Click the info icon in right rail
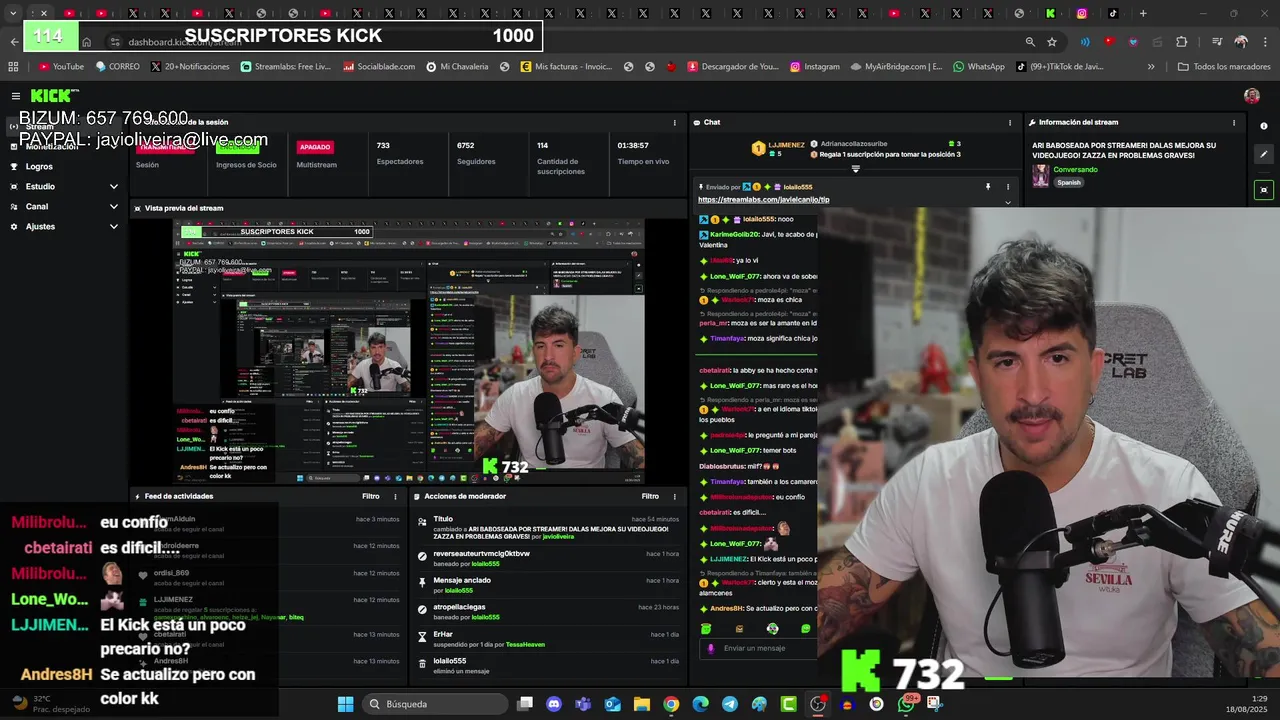1280x720 pixels. point(1264,125)
